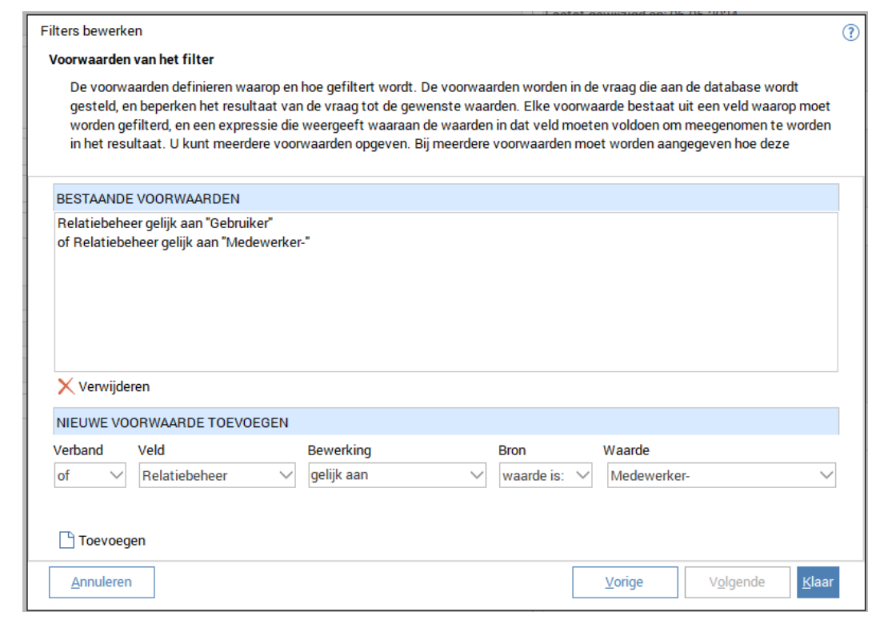
Task: Click the Verwijderen label text
Action: coord(114,386)
